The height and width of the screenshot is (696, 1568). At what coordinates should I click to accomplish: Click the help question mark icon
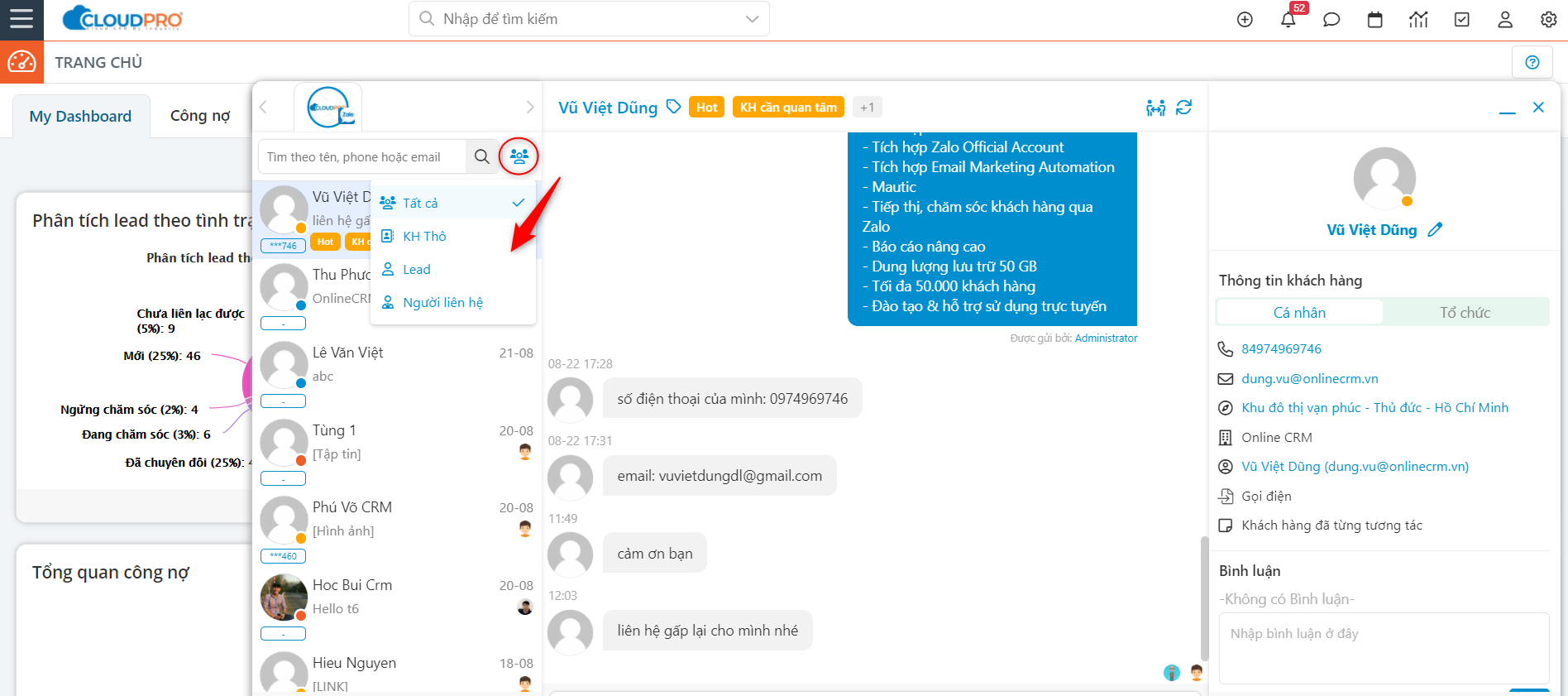pos(1532,62)
